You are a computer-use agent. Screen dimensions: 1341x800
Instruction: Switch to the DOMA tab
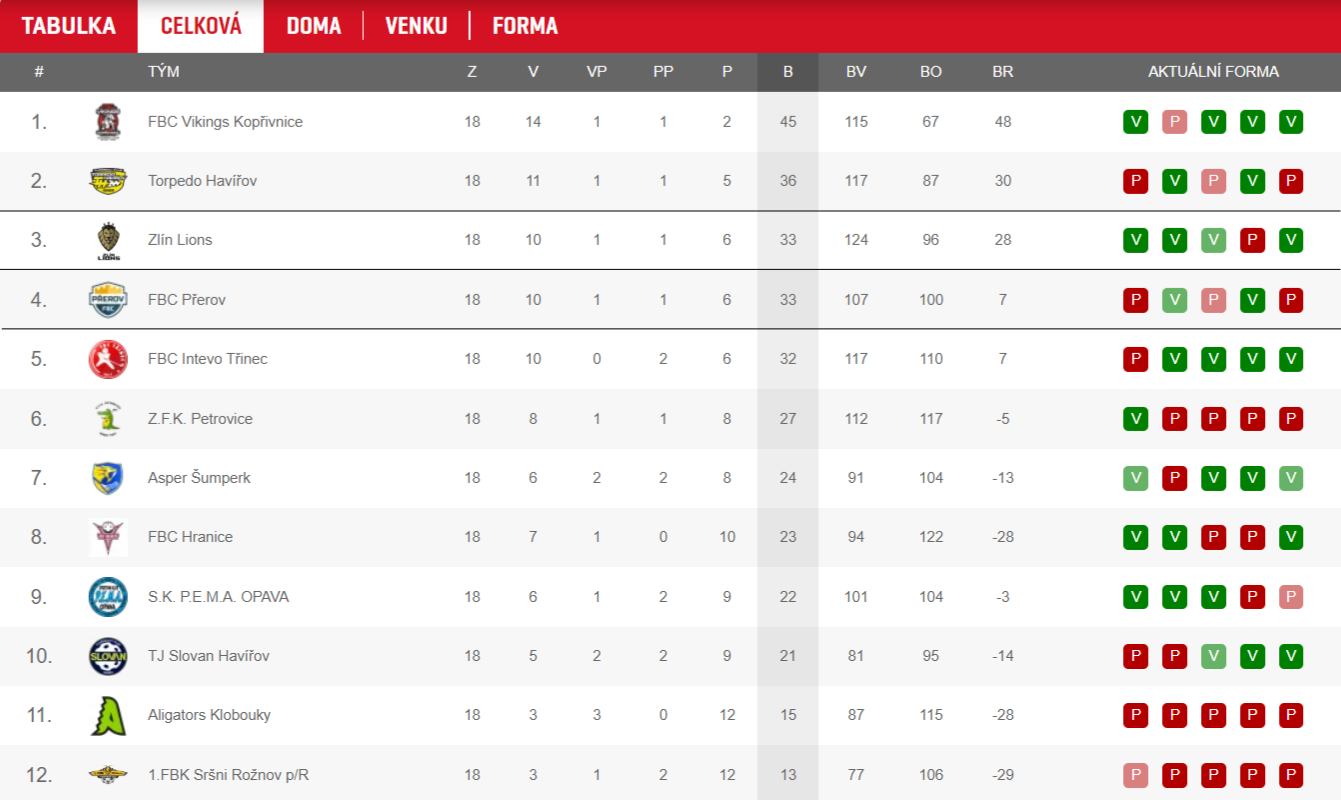coord(314,26)
